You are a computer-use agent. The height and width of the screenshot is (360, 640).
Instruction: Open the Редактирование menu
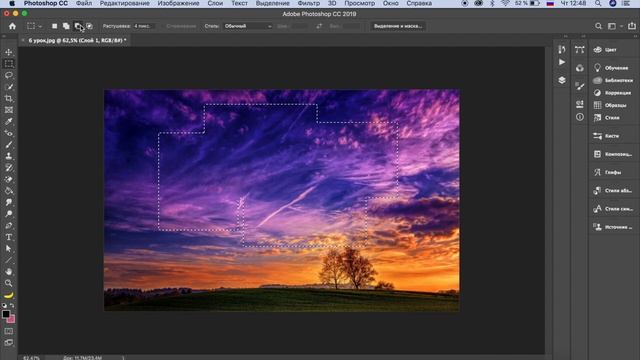[124, 3]
